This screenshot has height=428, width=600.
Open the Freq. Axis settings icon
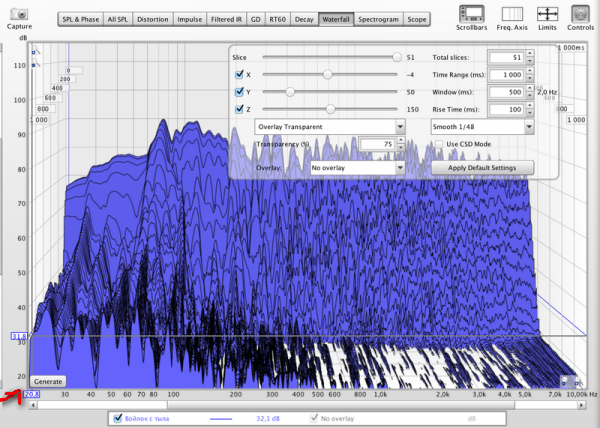[512, 14]
